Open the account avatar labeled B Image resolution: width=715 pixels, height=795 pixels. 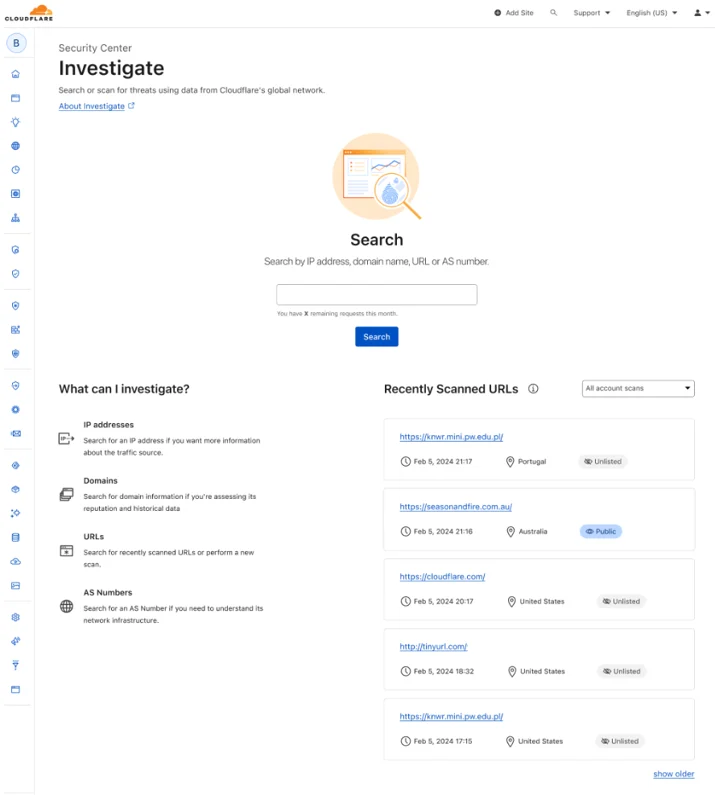point(16,43)
